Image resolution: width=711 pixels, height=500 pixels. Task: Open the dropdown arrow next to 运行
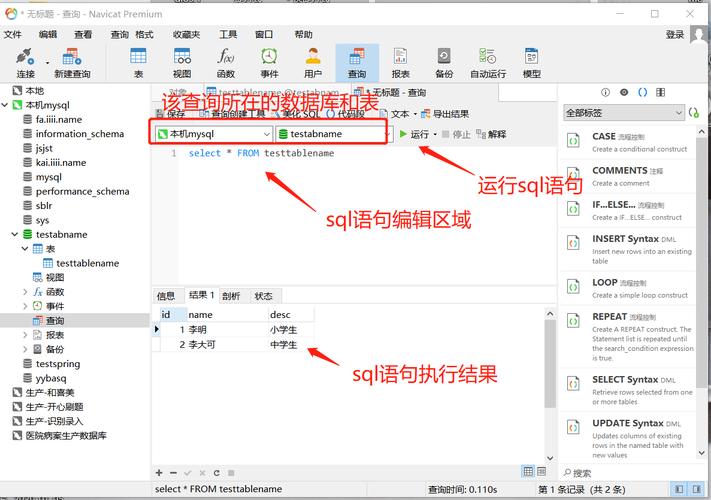point(435,135)
